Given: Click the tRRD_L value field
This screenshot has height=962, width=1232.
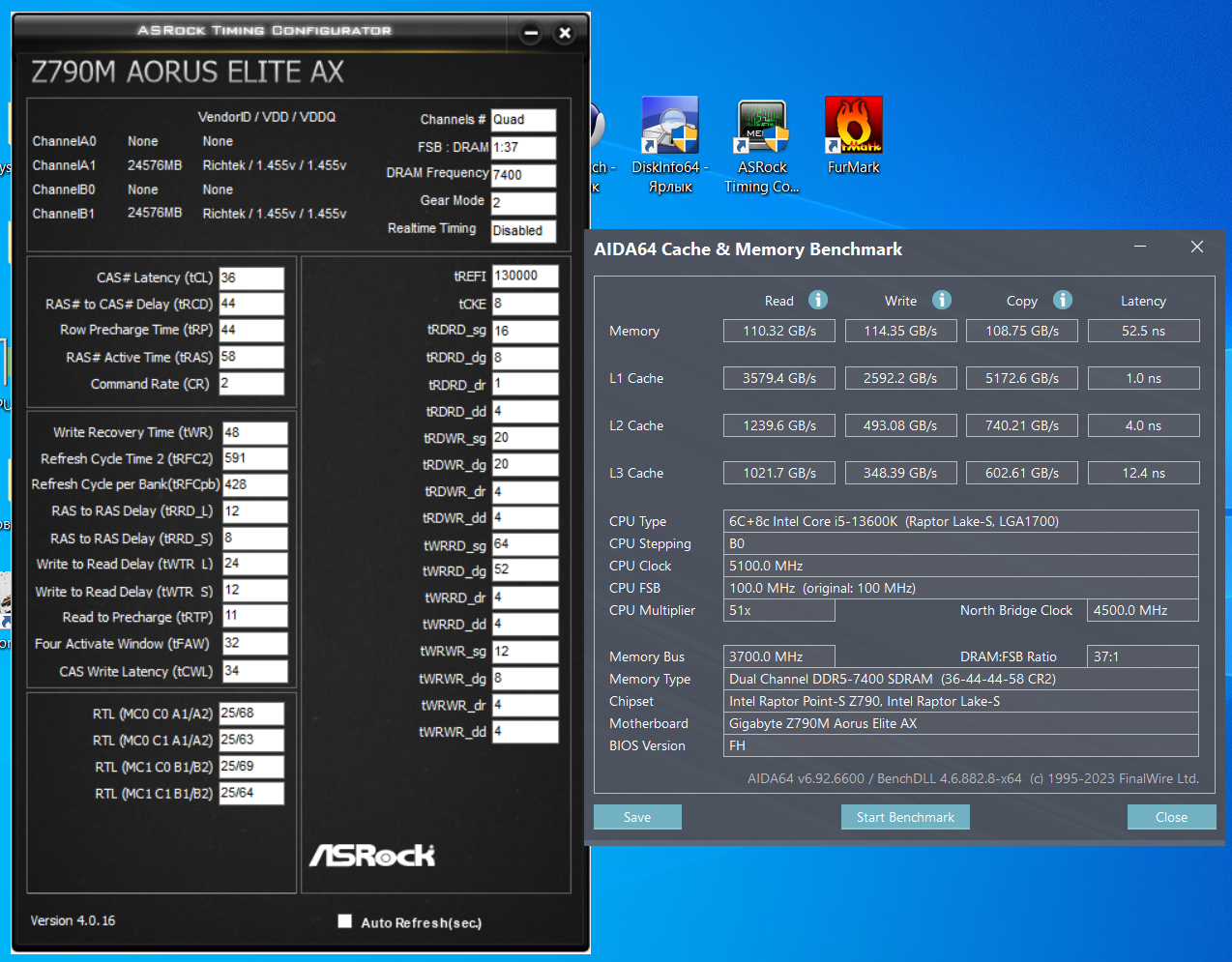Looking at the screenshot, I should pyautogui.click(x=255, y=511).
